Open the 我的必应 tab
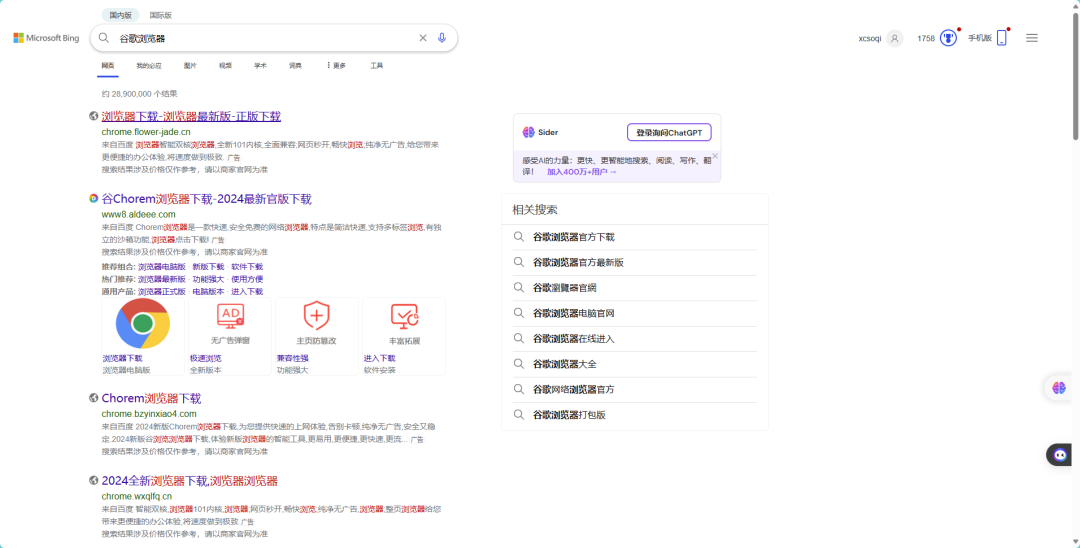Image resolution: width=1080 pixels, height=548 pixels. tap(149, 65)
